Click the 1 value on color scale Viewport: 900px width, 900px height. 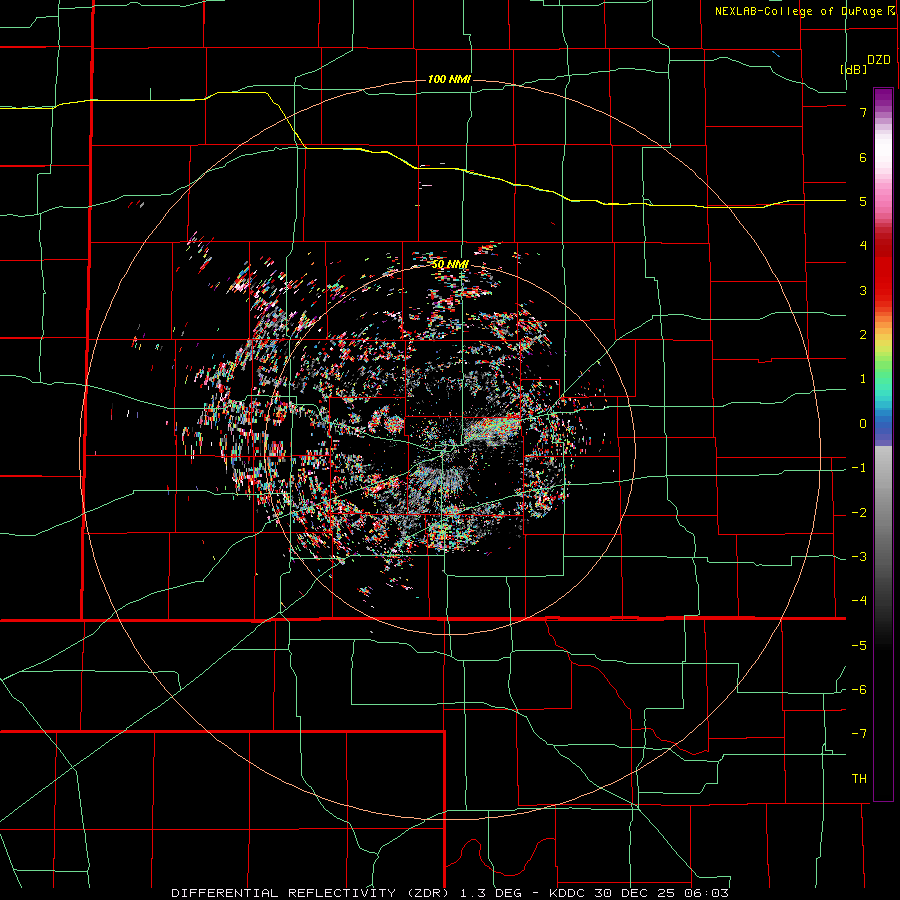pos(863,379)
